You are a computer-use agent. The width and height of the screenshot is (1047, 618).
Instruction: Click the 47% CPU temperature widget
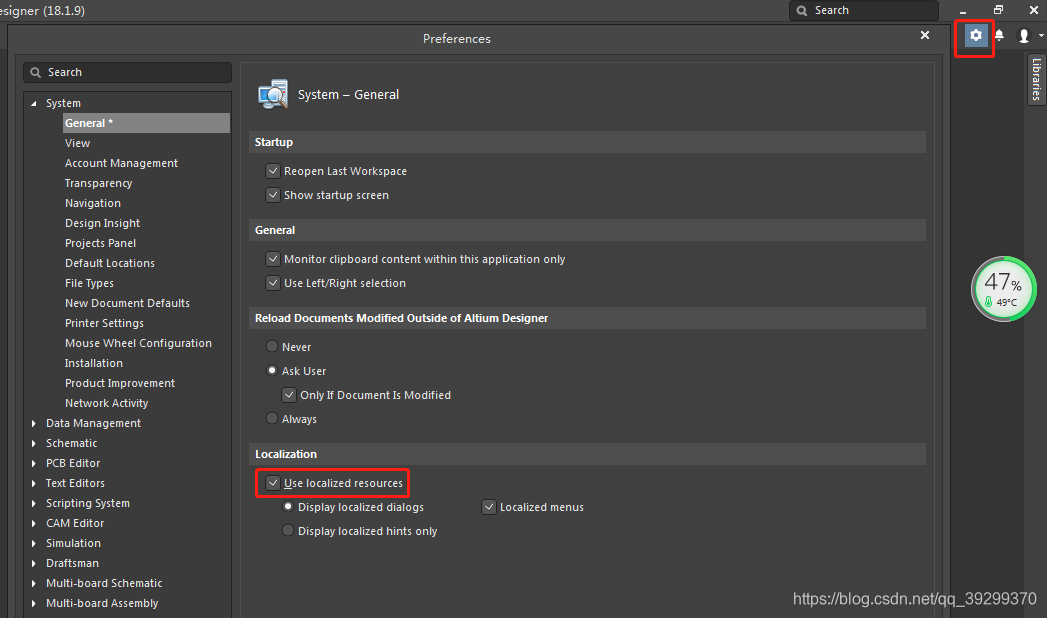[1004, 289]
